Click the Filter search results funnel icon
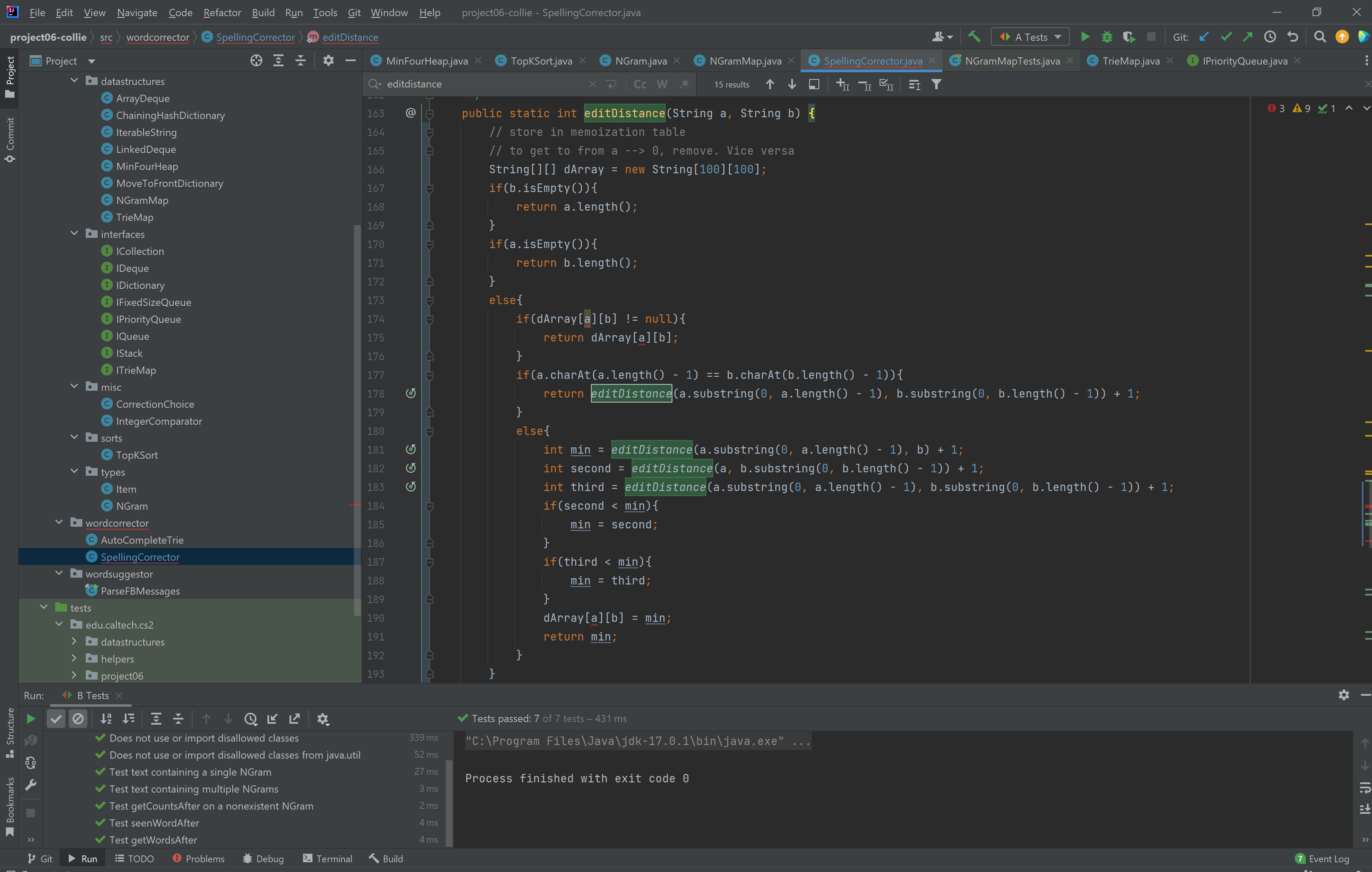 click(x=936, y=85)
